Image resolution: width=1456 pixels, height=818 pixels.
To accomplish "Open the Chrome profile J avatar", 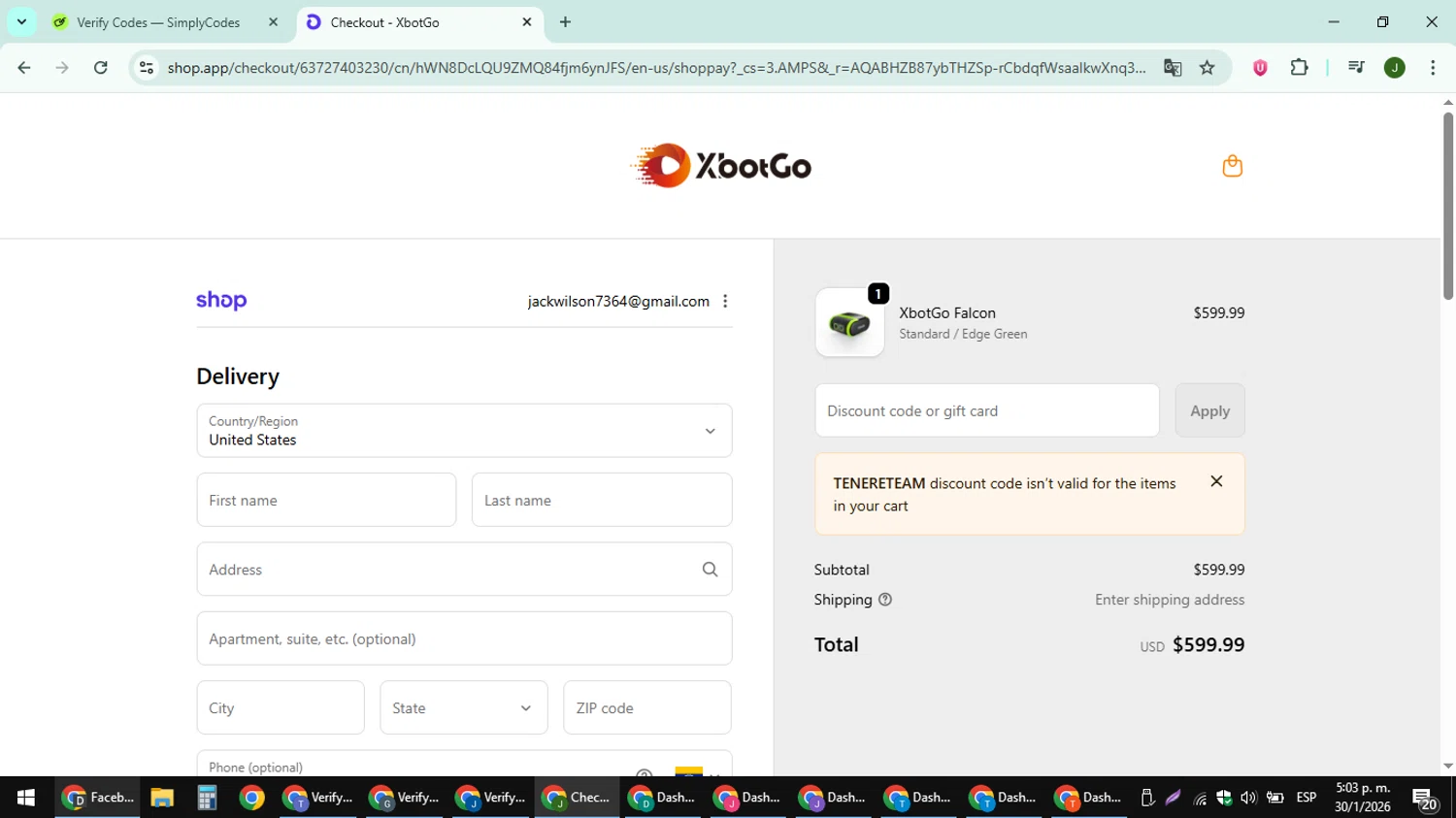I will coord(1395,68).
